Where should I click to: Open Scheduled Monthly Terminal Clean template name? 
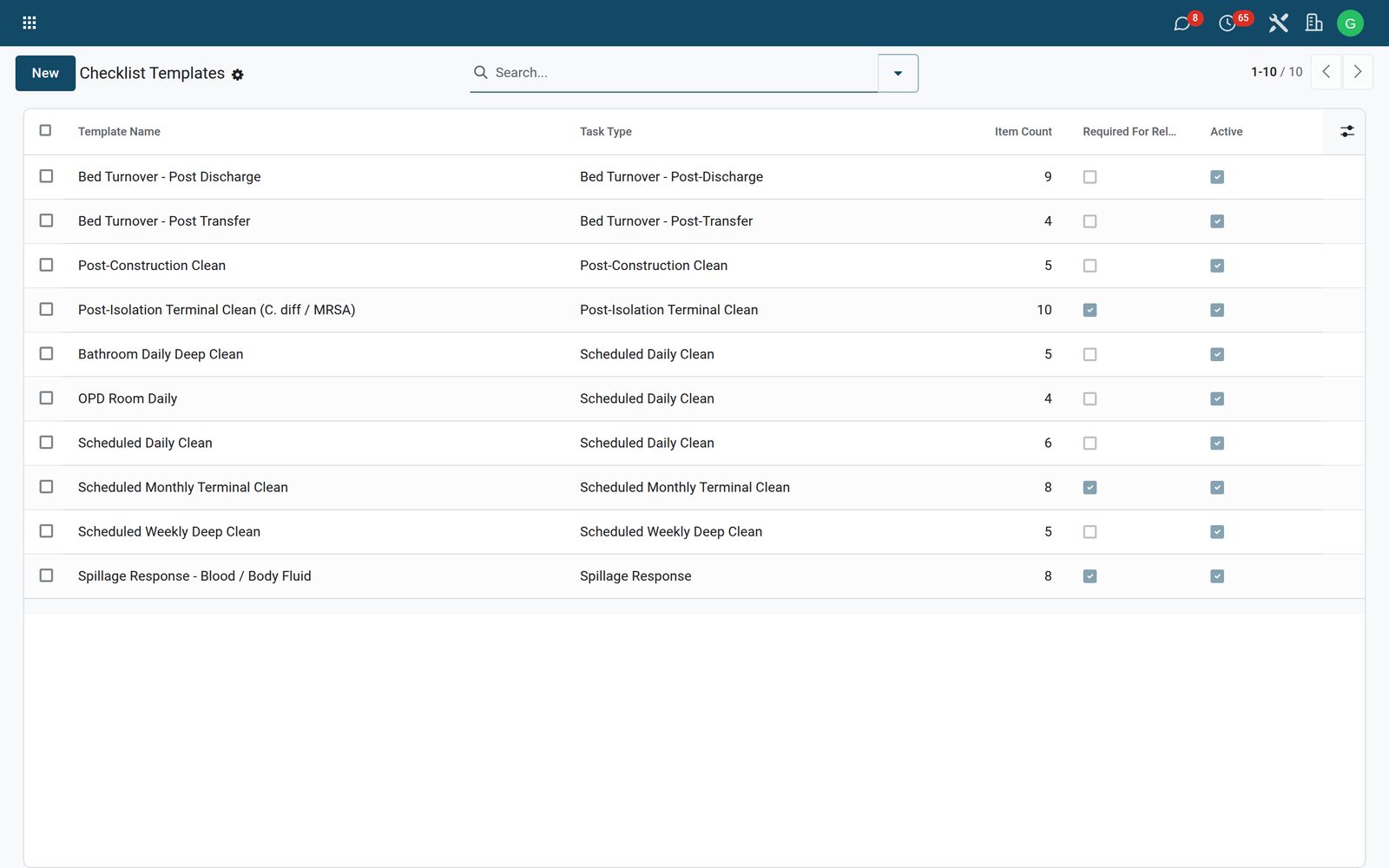point(183,487)
